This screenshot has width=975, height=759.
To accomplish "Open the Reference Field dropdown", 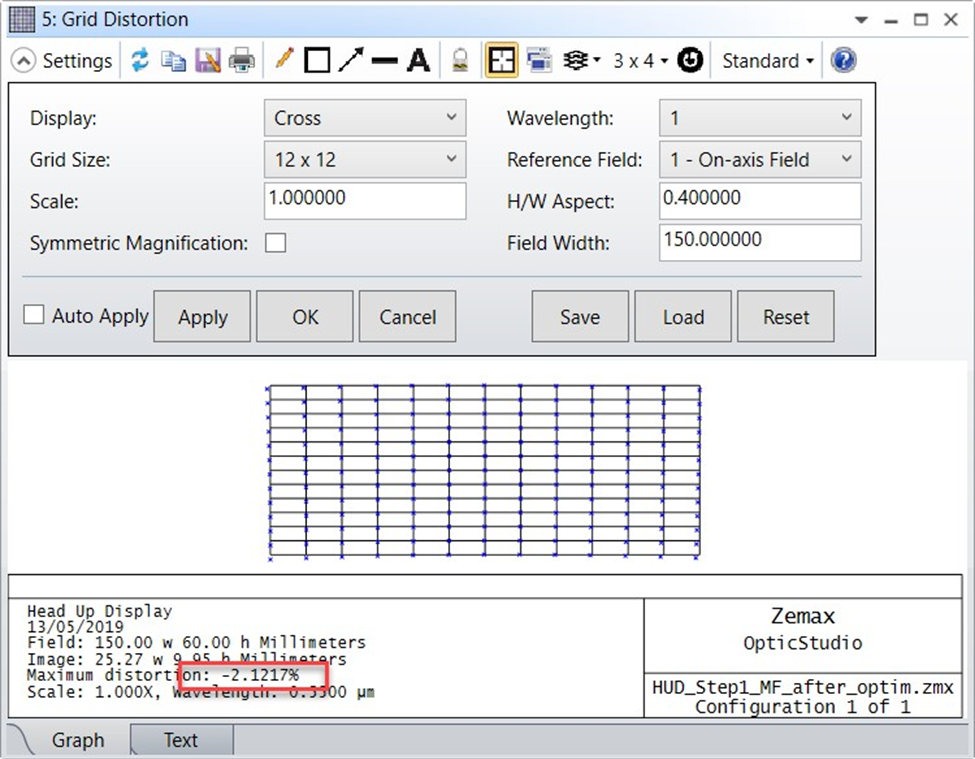I will pyautogui.click(x=759, y=159).
